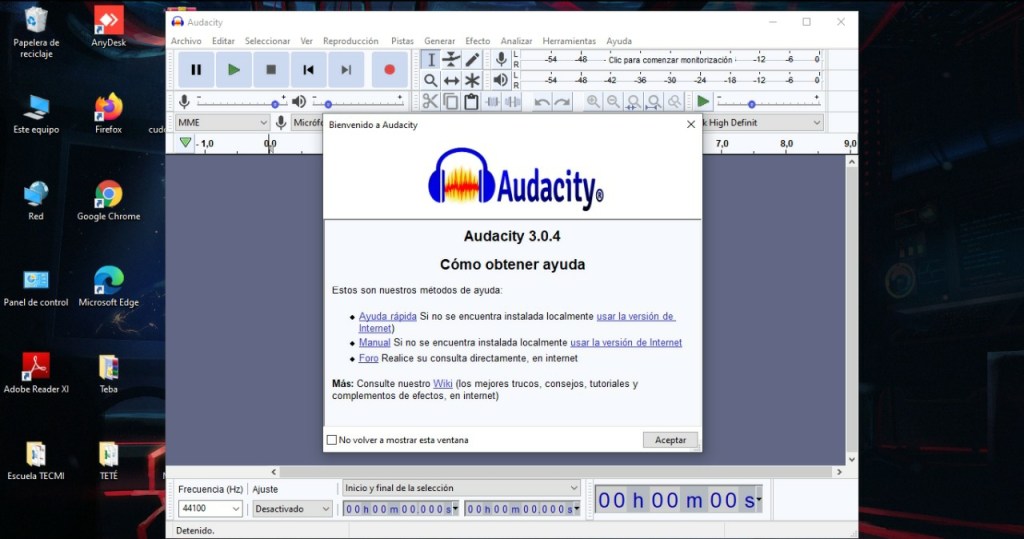Open the Archivo menu
This screenshot has width=1024, height=539.
pyautogui.click(x=186, y=41)
